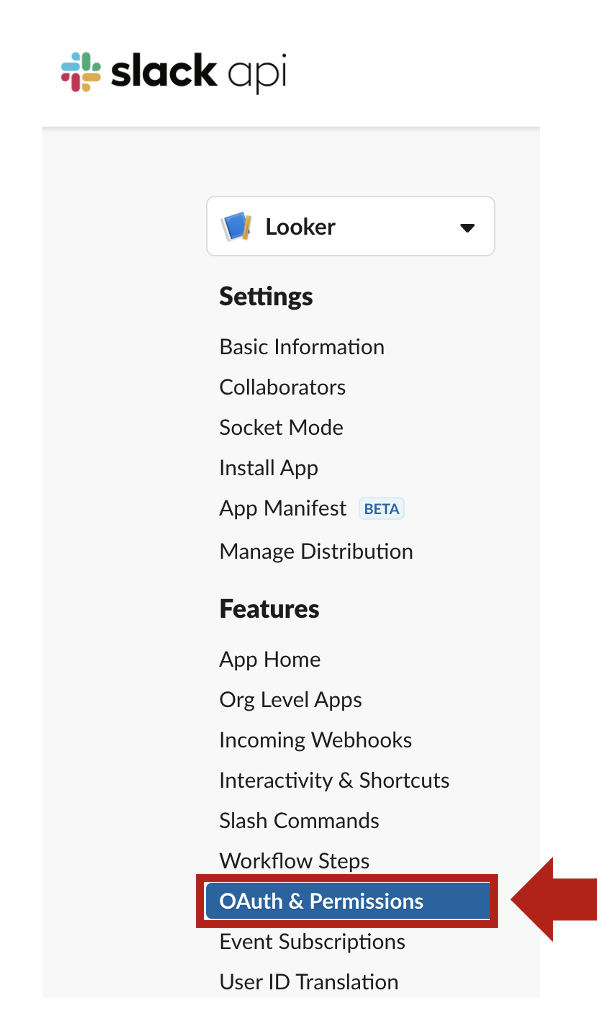The width and height of the screenshot is (616, 1024).
Task: Select Org Level Apps
Action: coord(291,700)
